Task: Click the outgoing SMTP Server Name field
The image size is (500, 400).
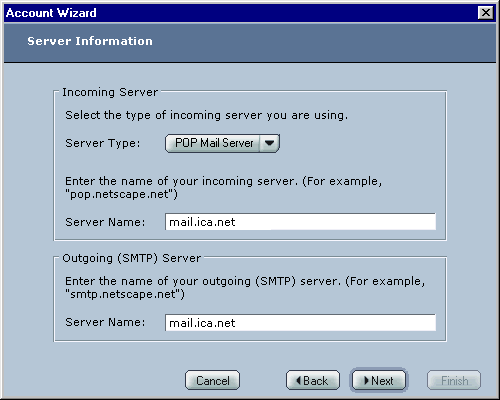Action: [x=300, y=322]
